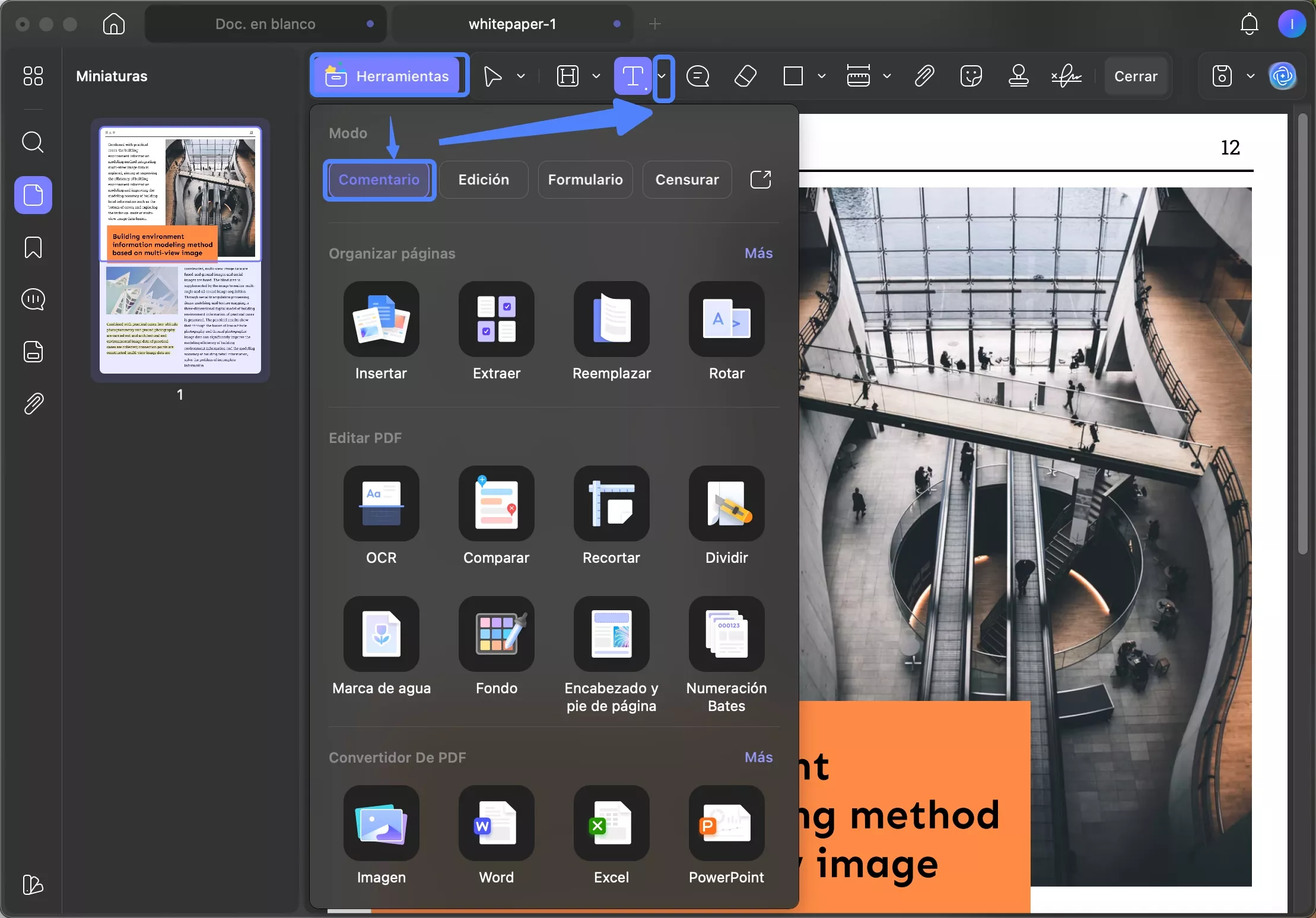This screenshot has width=1316, height=918.
Task: Open the user account avatar
Action: coord(1291,24)
